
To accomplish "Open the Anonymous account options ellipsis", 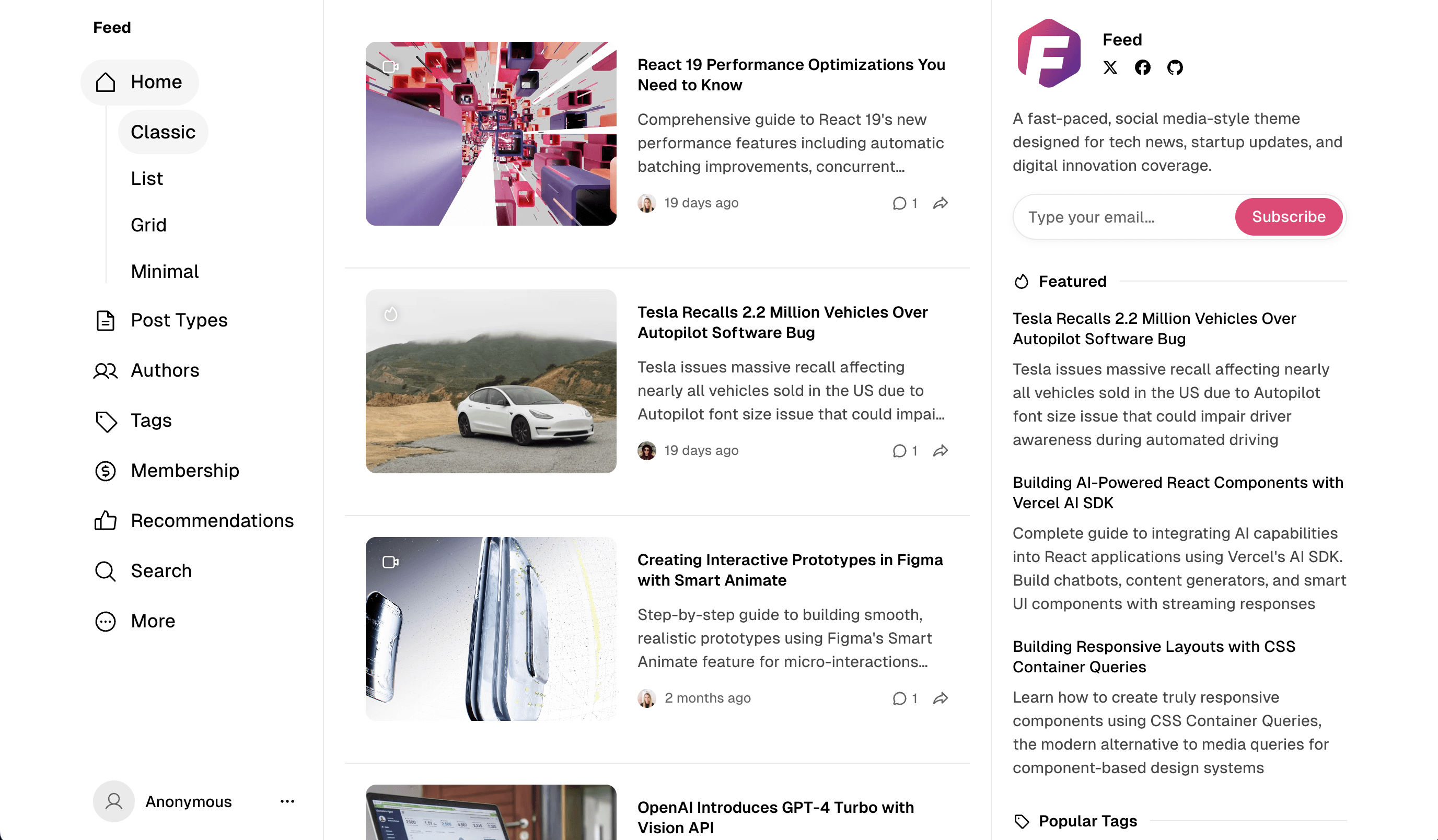I will [287, 801].
